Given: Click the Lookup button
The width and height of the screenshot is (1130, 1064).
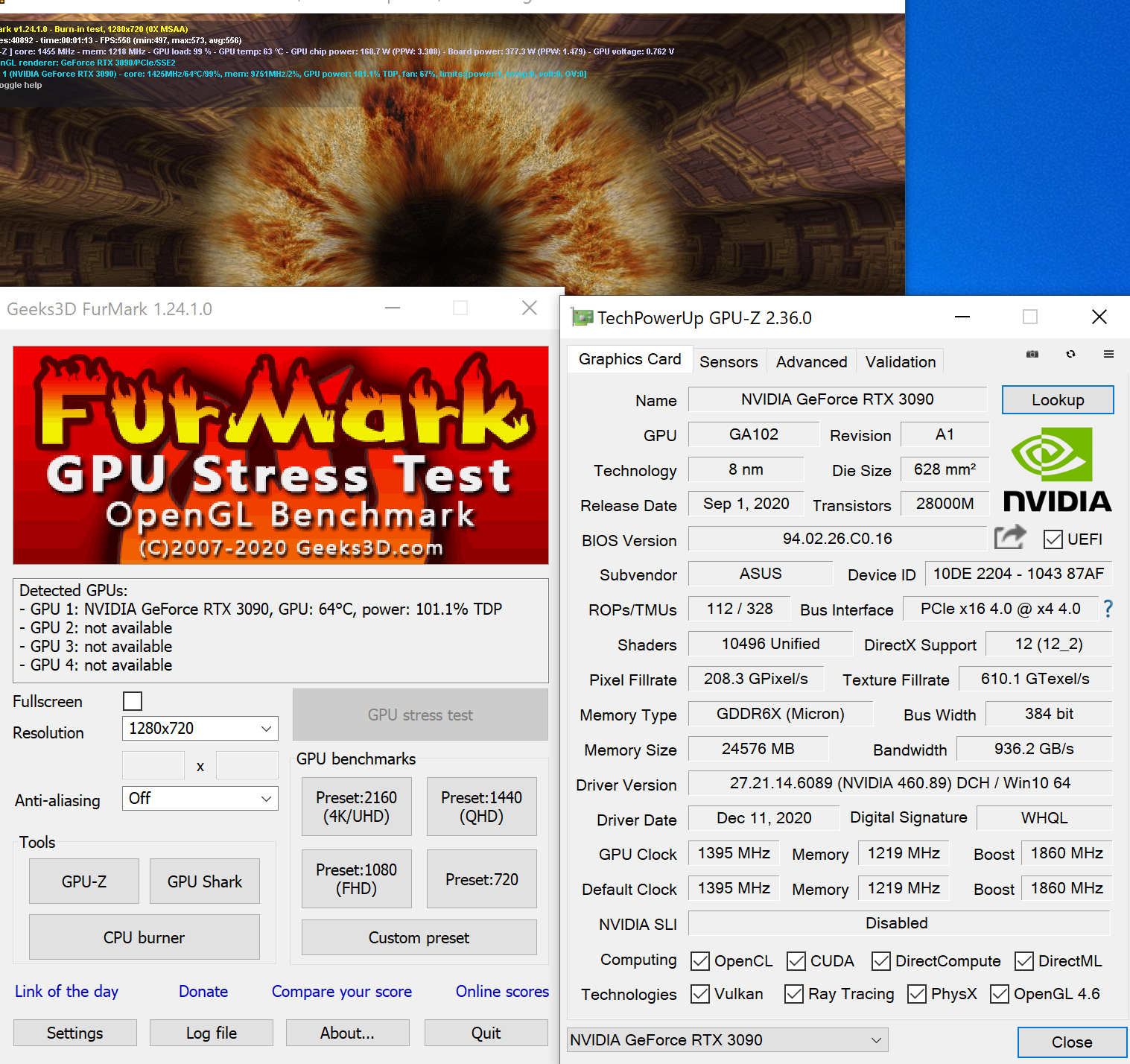Looking at the screenshot, I should (x=1058, y=399).
